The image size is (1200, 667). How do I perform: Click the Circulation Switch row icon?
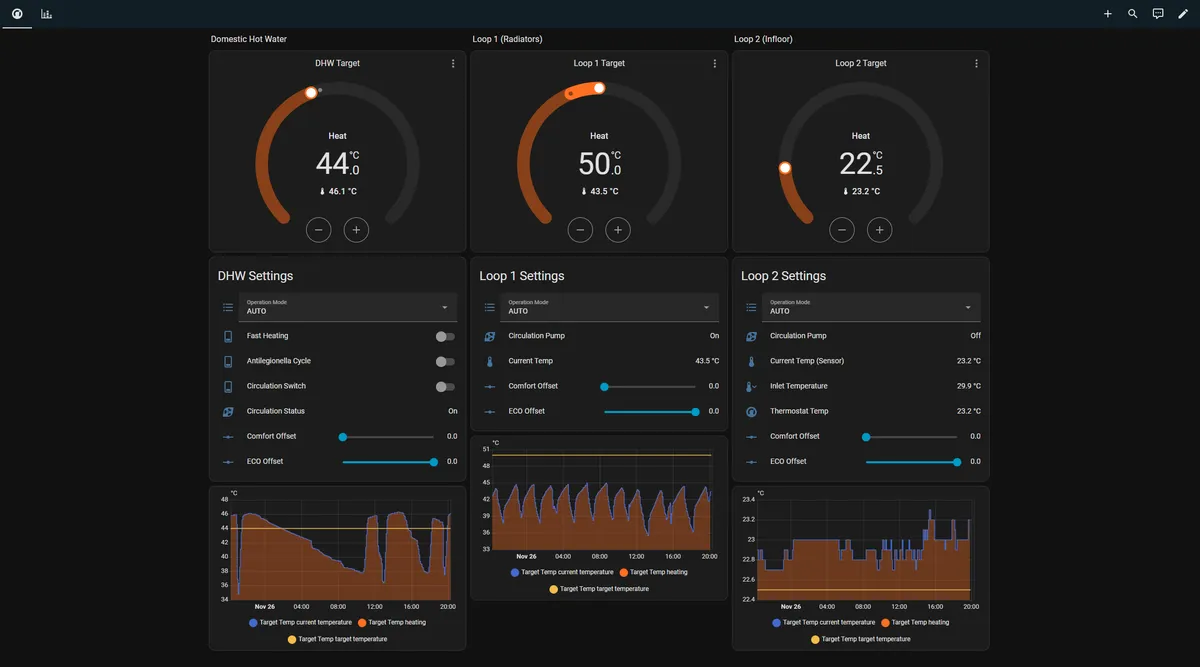point(228,386)
